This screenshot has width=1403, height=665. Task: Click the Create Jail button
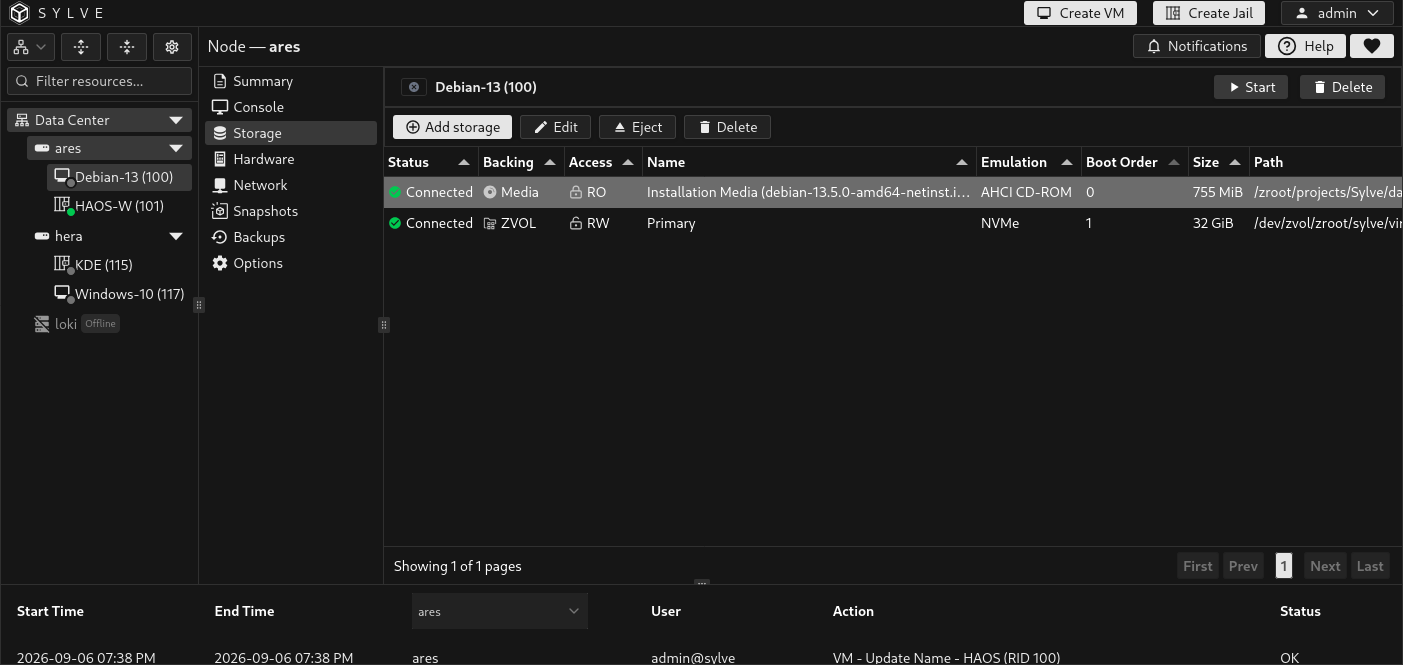coord(1209,13)
